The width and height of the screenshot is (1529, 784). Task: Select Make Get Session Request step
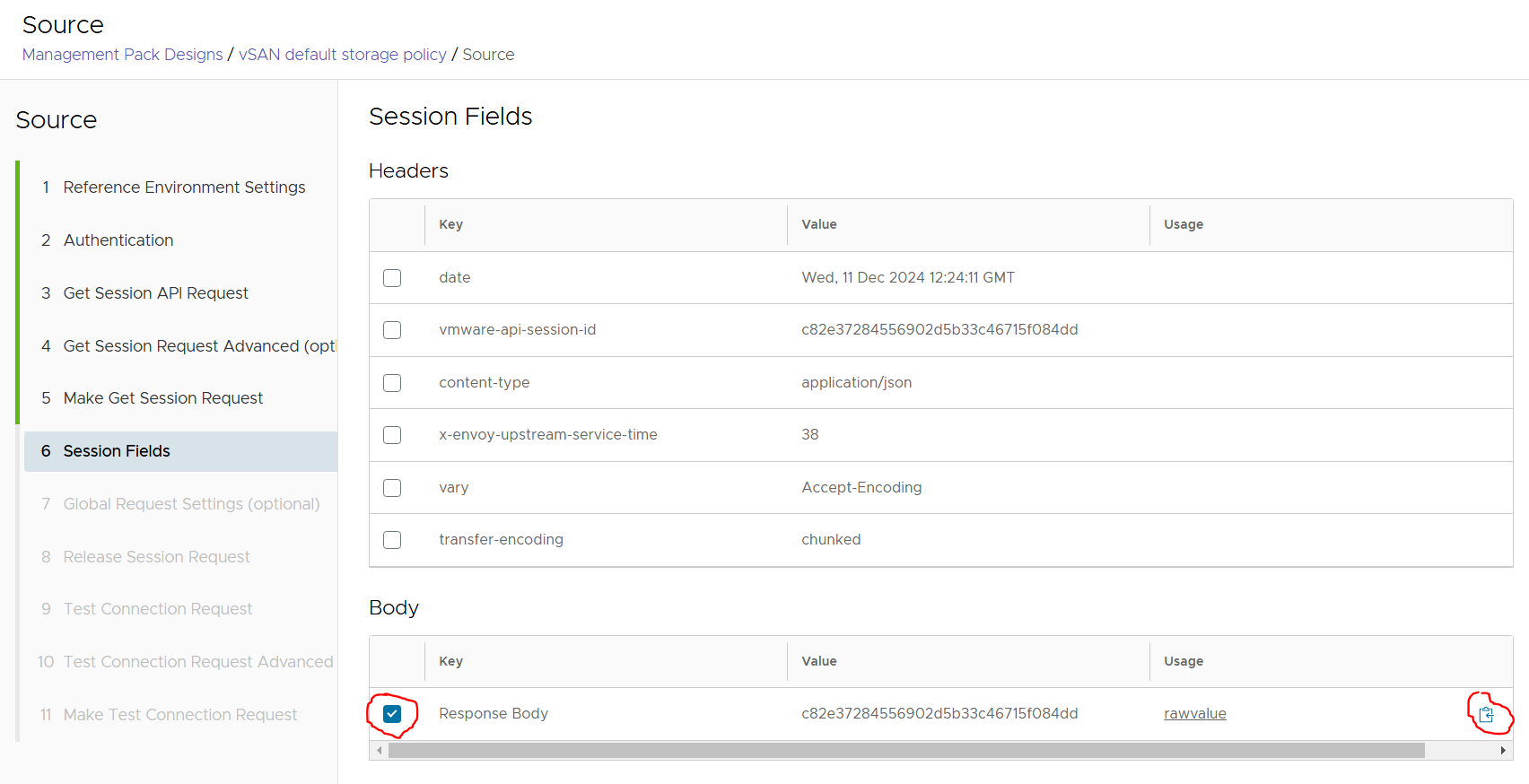coord(162,398)
